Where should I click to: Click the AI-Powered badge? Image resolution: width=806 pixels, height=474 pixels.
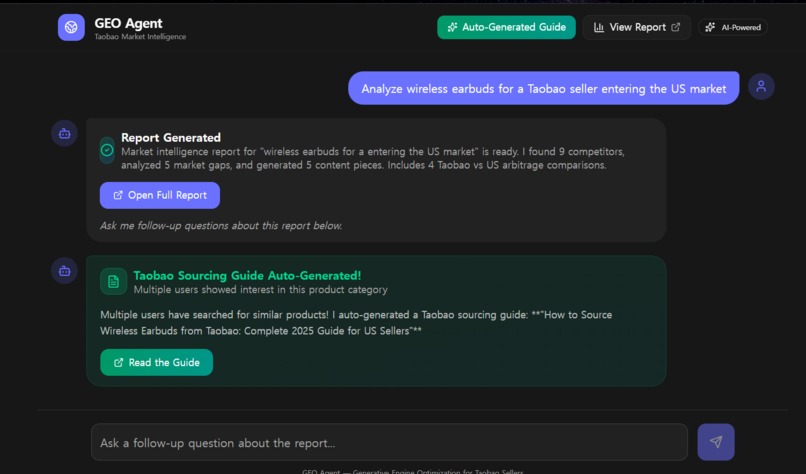[x=732, y=27]
